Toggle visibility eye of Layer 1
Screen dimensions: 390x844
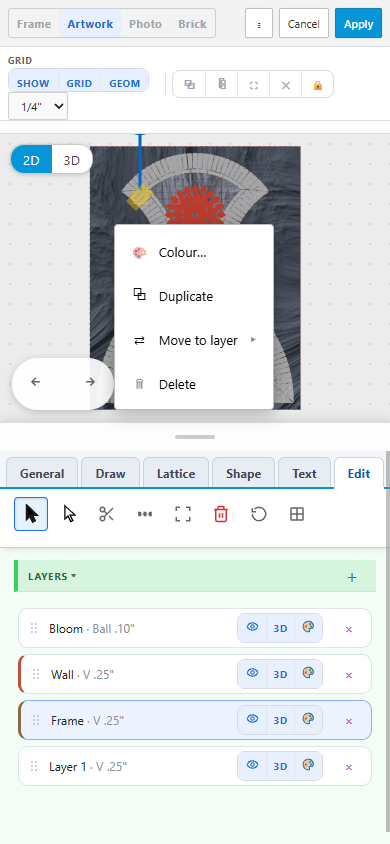pyautogui.click(x=252, y=765)
